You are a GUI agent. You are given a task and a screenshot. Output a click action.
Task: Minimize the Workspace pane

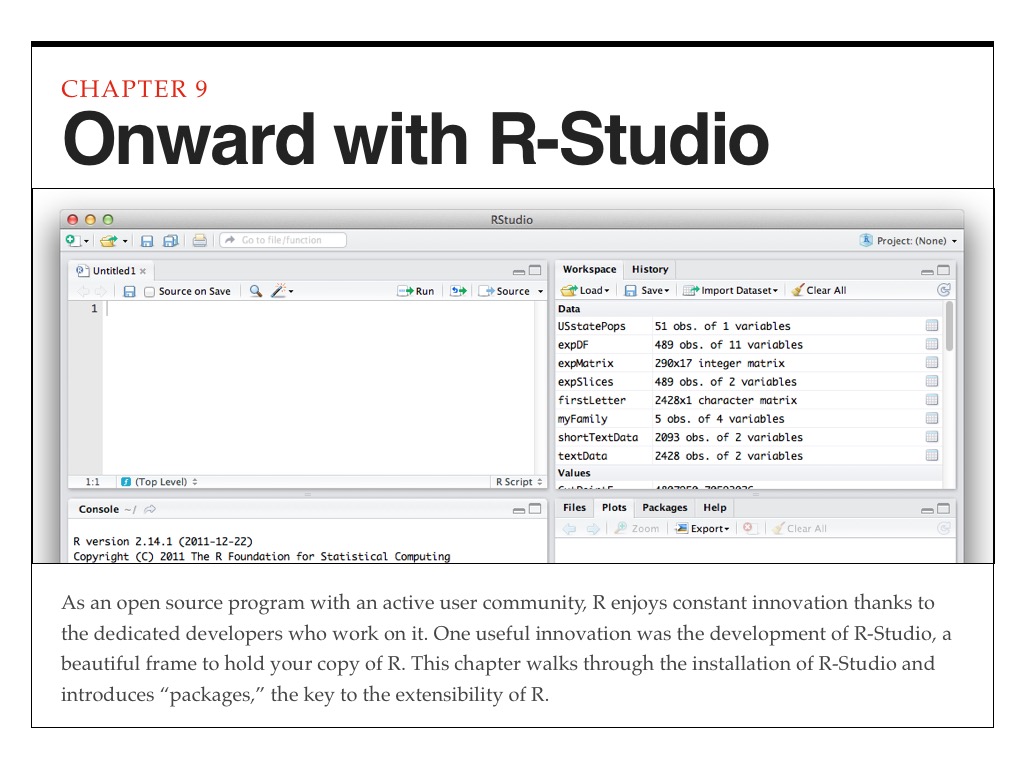(927, 271)
